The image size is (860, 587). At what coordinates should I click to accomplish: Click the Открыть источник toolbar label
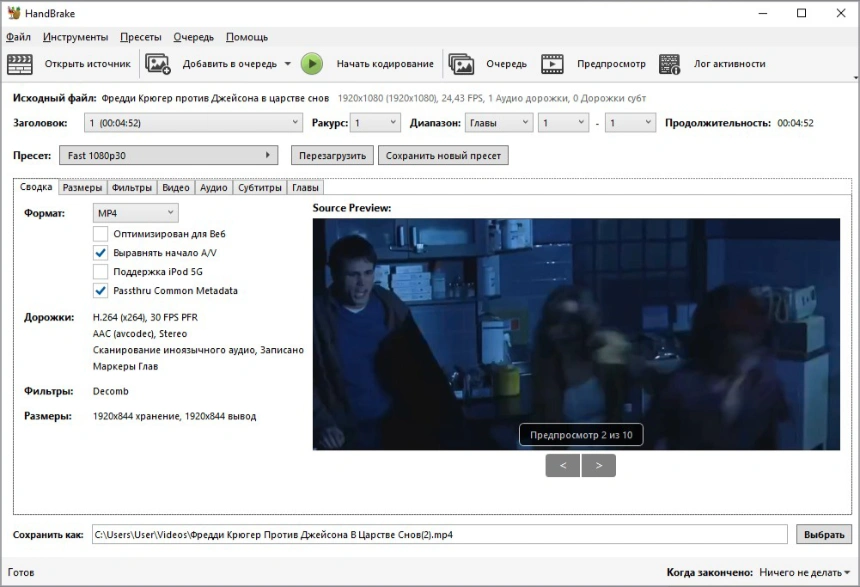click(88, 64)
